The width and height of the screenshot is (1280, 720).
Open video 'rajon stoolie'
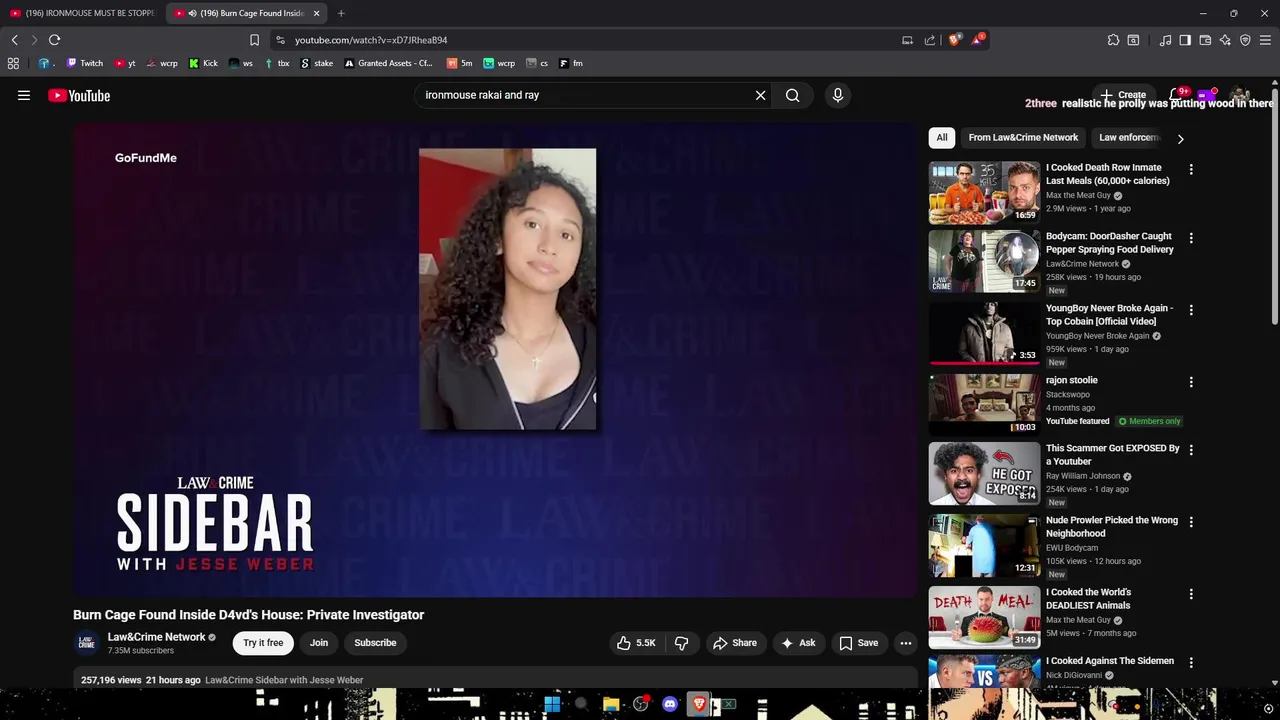1072,381
